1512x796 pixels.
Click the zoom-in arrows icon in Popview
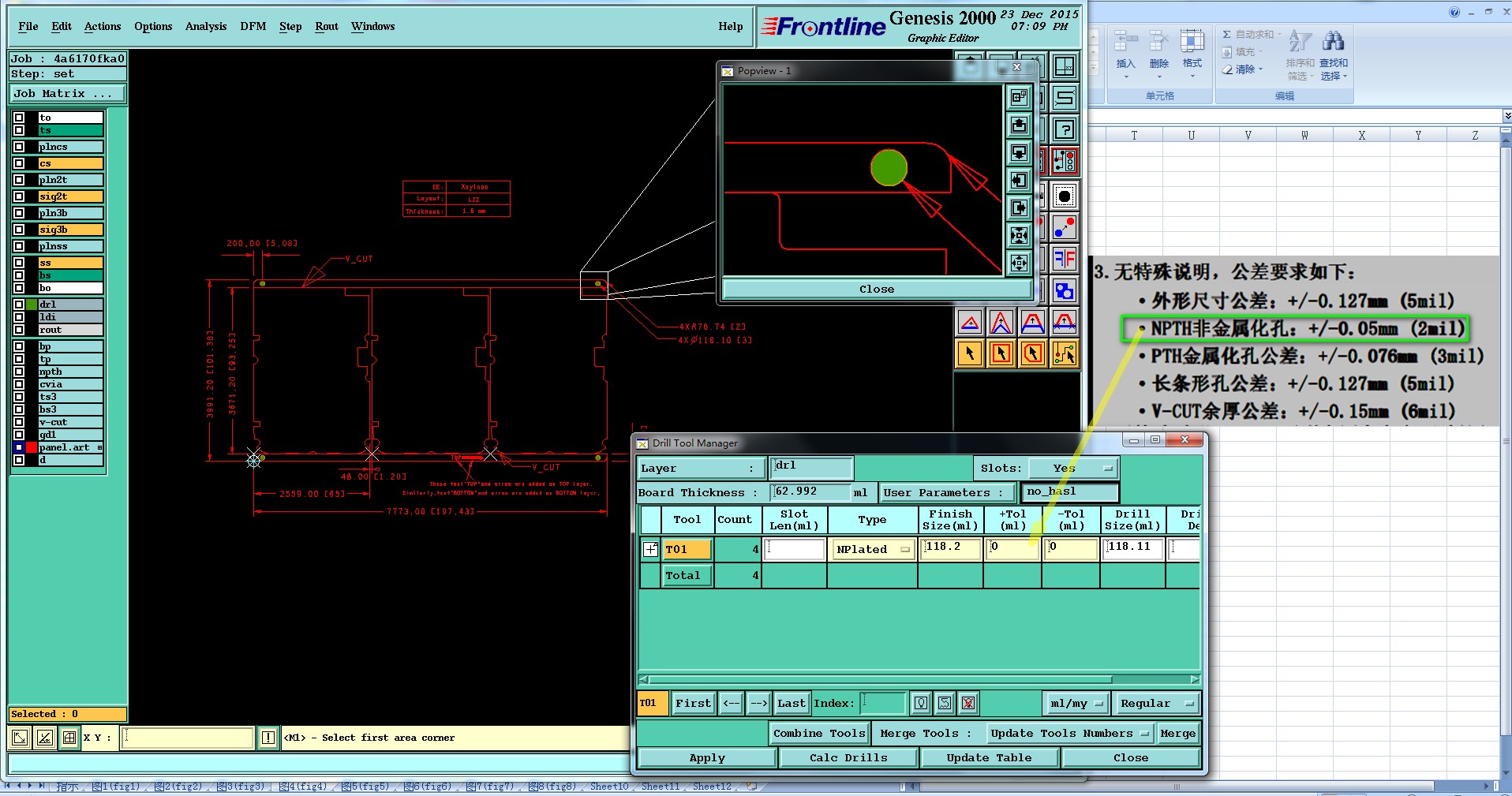click(x=1019, y=235)
